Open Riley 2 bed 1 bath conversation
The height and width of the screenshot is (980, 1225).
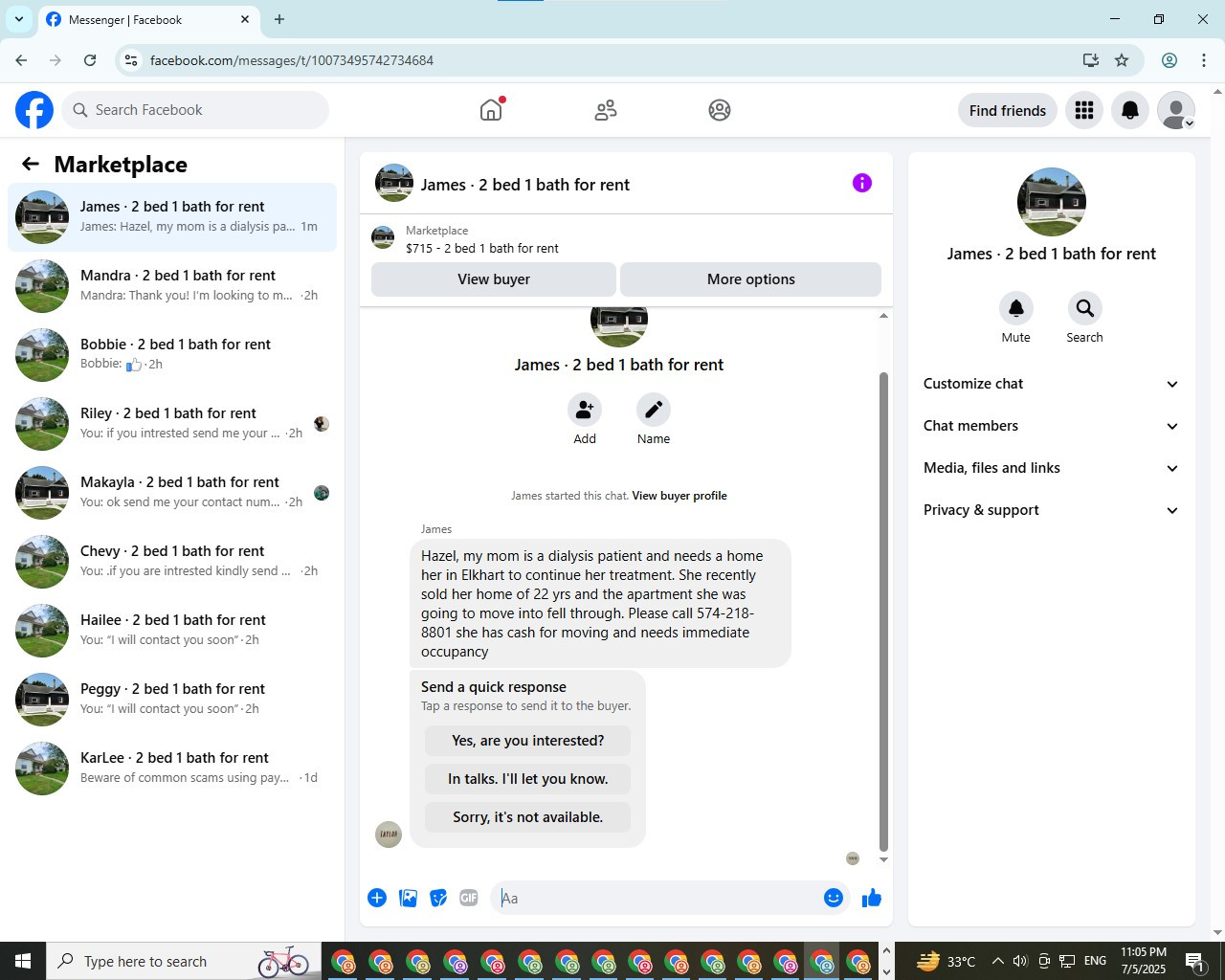click(172, 424)
